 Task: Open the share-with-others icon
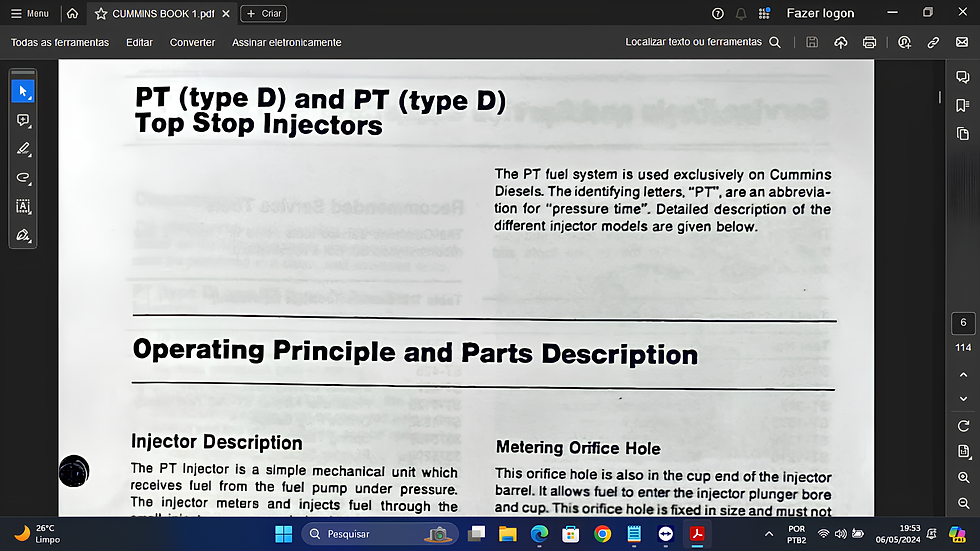(x=904, y=42)
